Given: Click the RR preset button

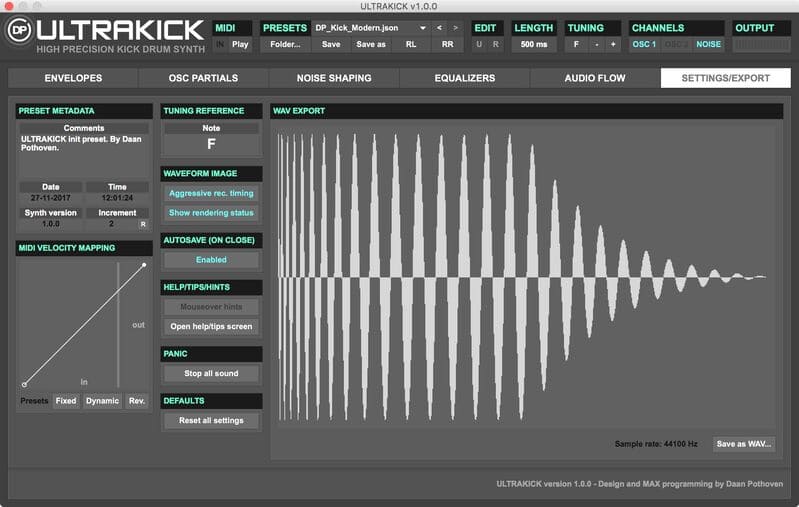Looking at the screenshot, I should click(x=447, y=44).
